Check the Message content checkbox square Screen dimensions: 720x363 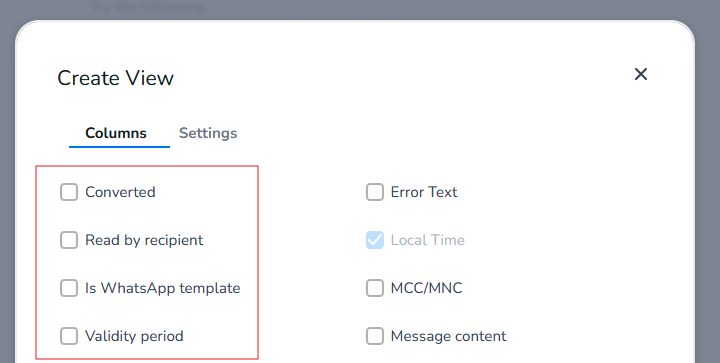click(375, 336)
